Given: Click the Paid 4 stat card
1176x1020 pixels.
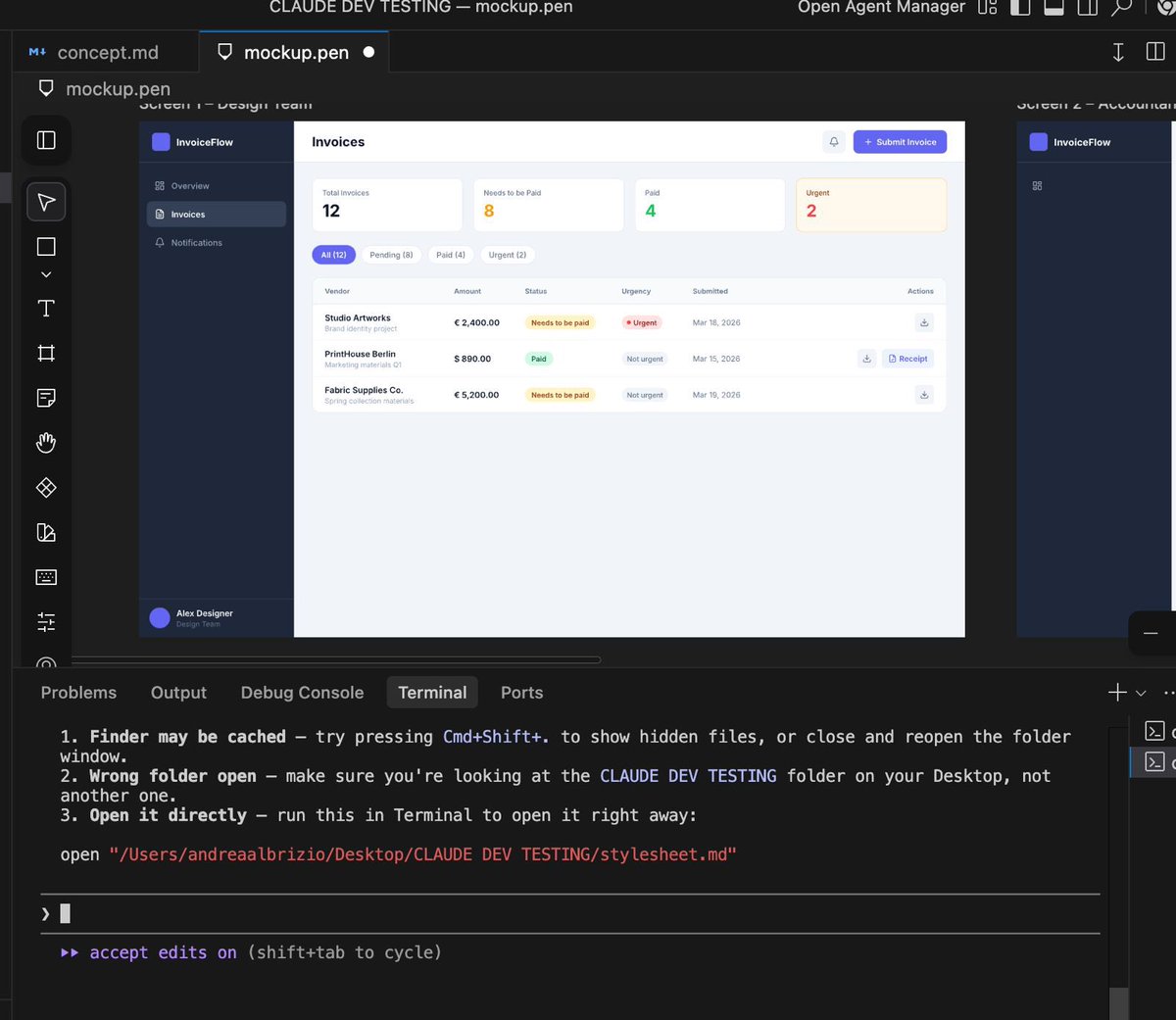Looking at the screenshot, I should pyautogui.click(x=710, y=205).
